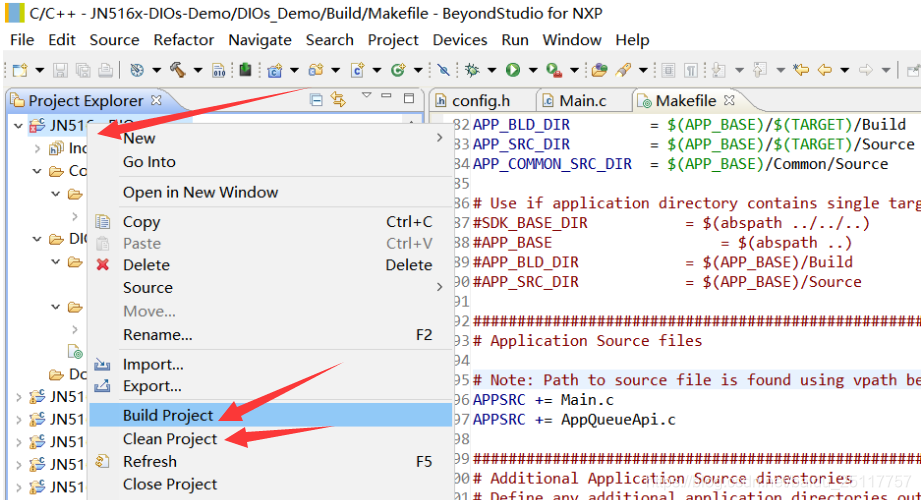Click the binary 010 file toolbar icon
Viewport: 921px width, 500px height.
pos(219,71)
